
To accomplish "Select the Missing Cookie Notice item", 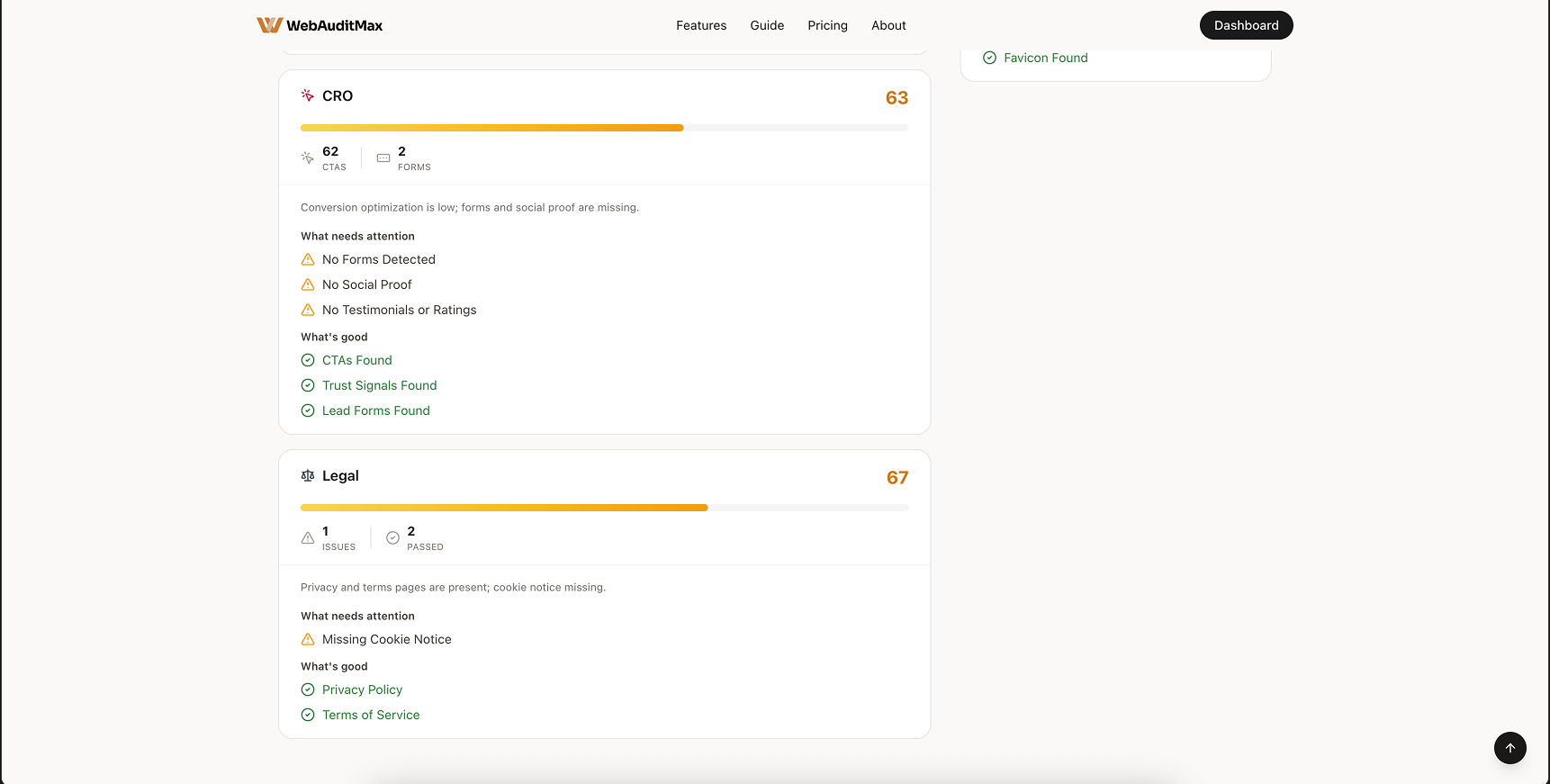I will click(387, 639).
